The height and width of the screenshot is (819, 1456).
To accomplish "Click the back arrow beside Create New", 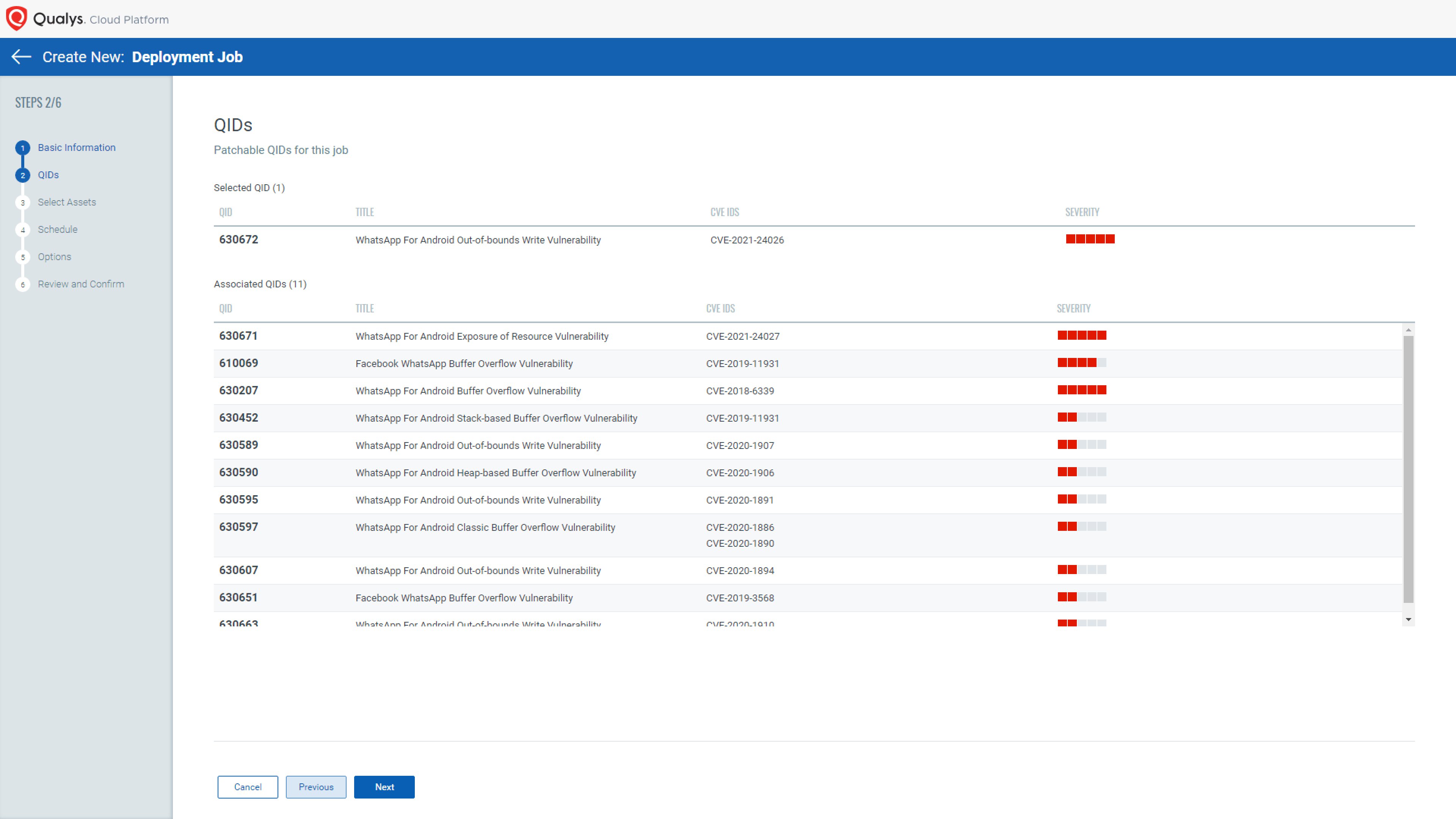I will 22,56.
